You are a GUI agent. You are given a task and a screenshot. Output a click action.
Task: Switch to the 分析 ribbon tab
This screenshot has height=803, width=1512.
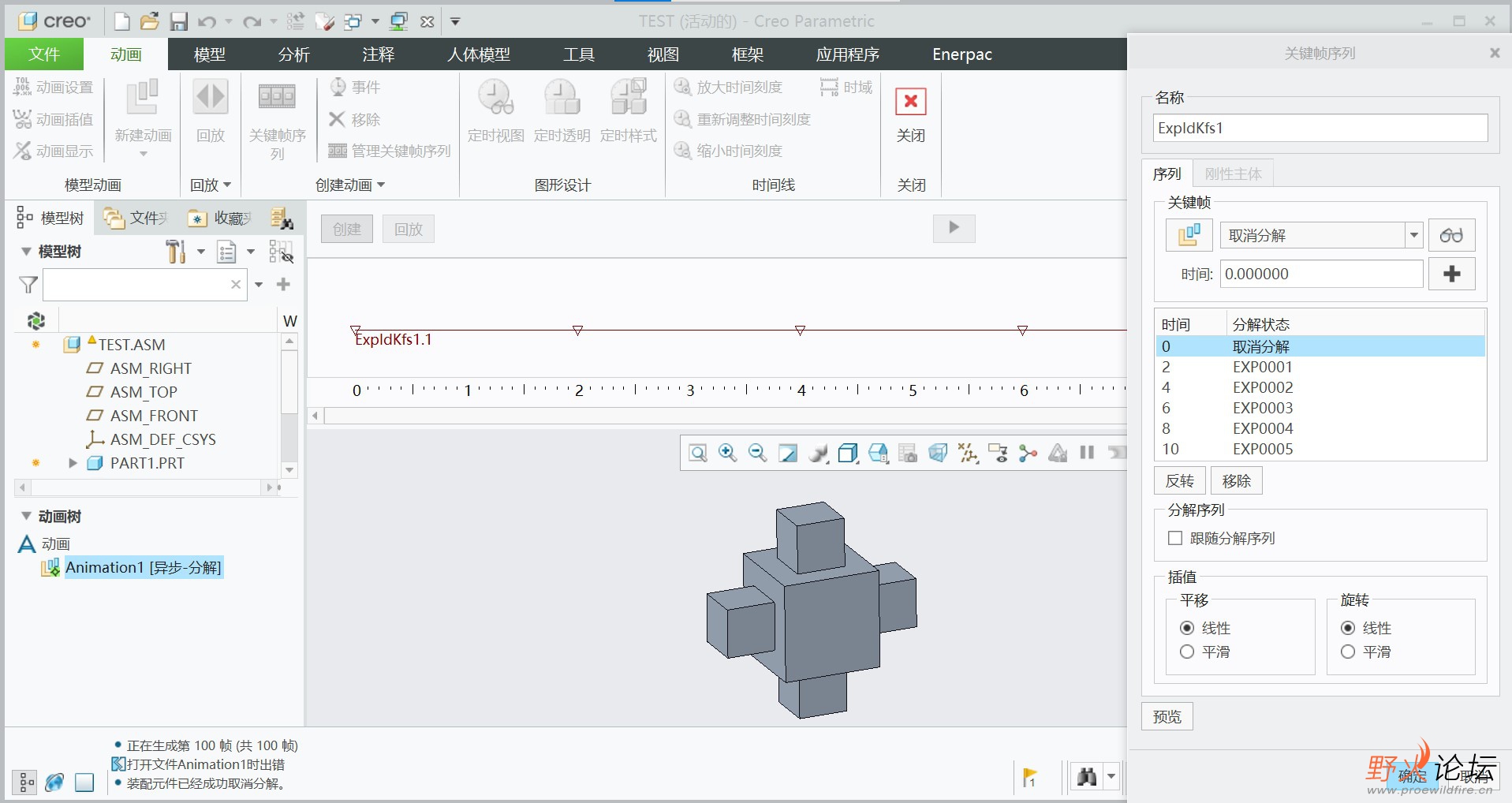294,54
